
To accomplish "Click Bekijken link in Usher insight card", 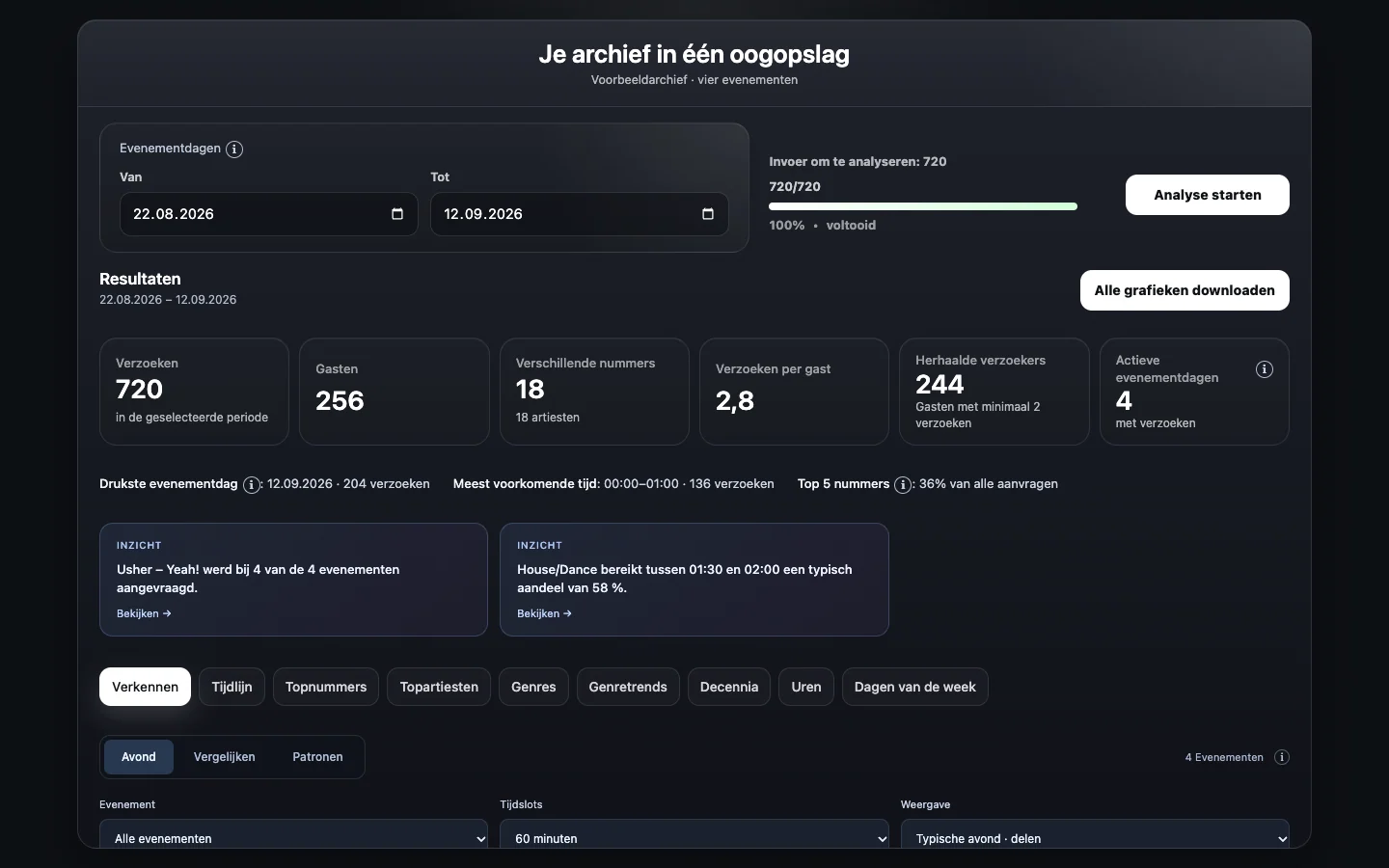I will tap(144, 613).
